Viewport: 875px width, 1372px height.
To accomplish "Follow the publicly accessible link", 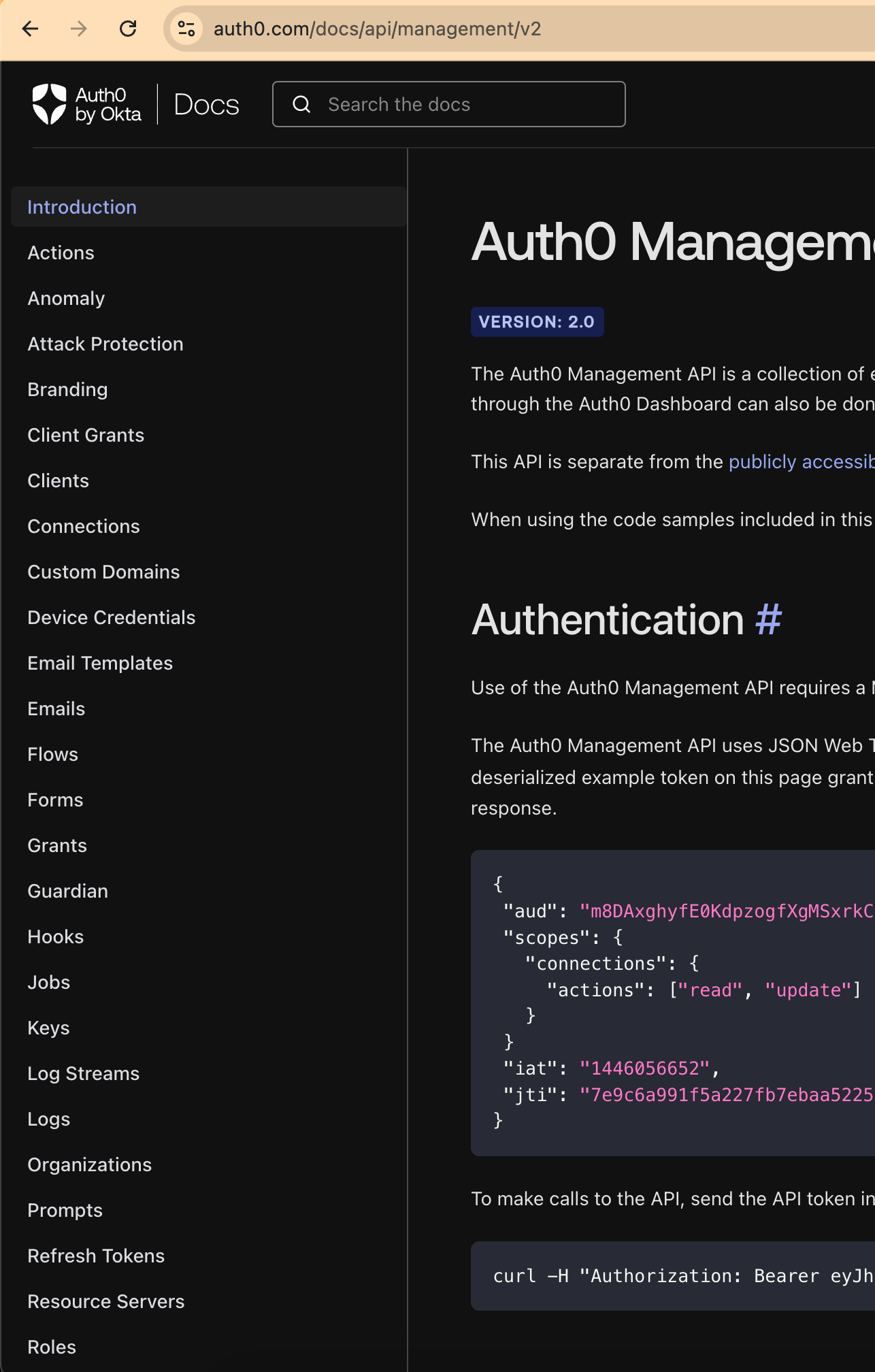I will (802, 461).
